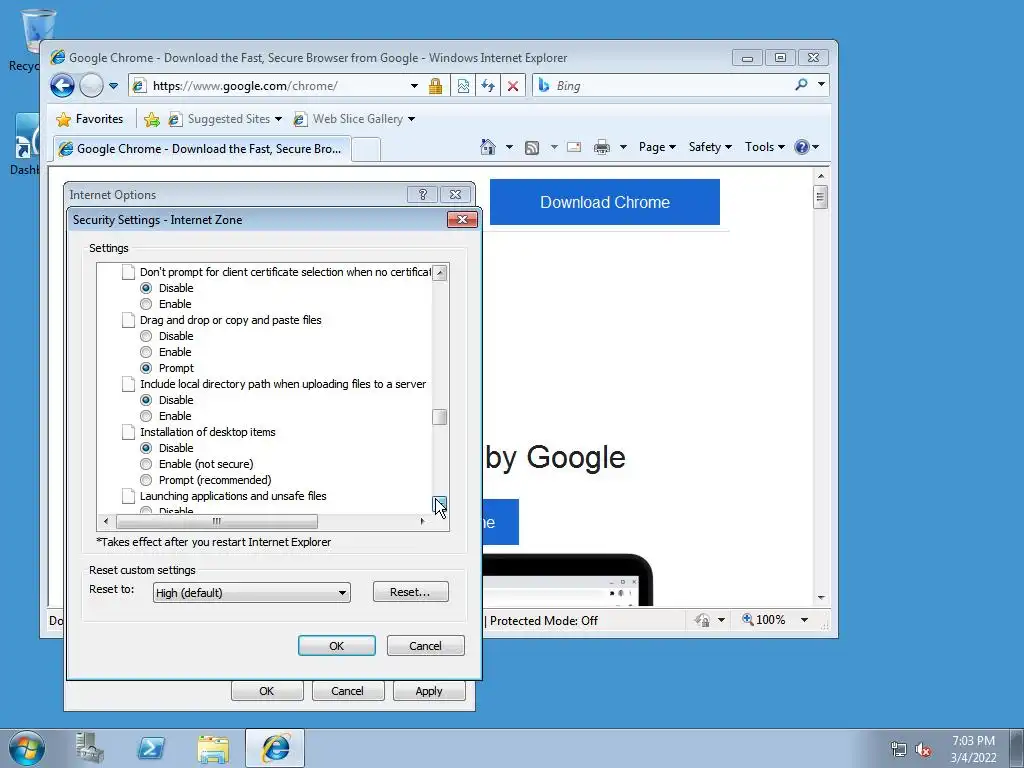Click Cancel in Internet Options window

click(x=347, y=691)
